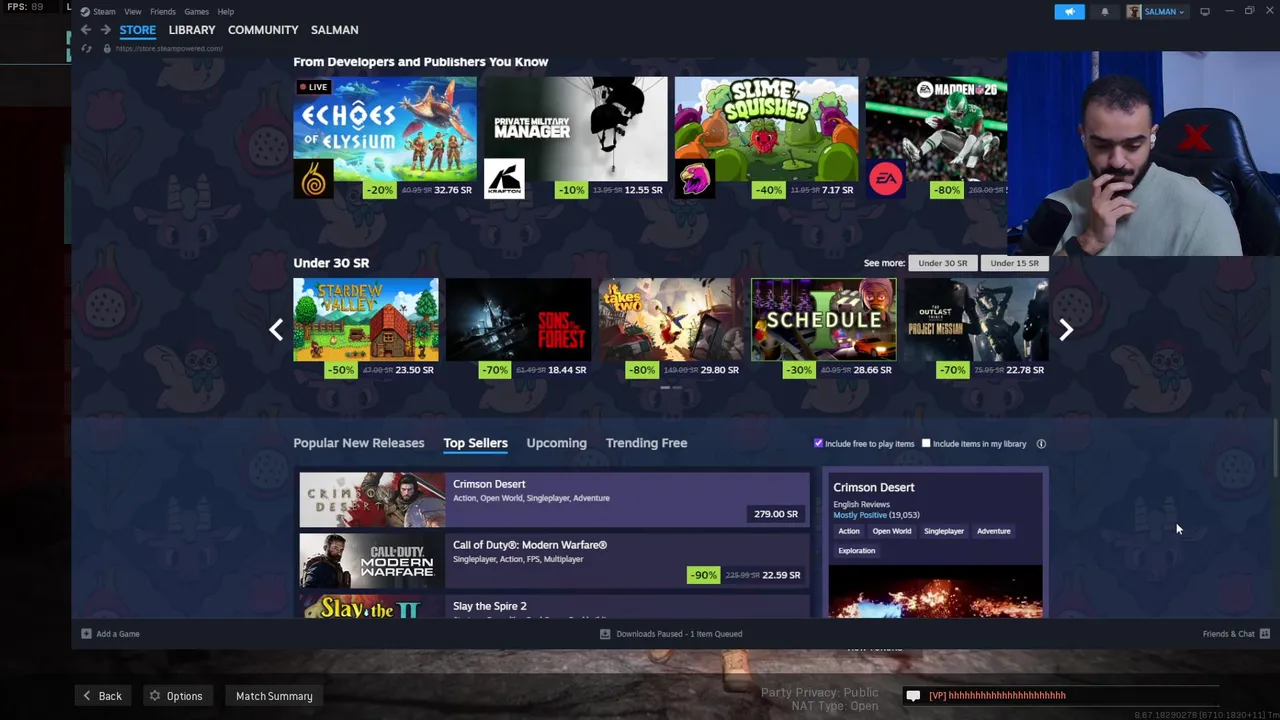Switch to the Upcoming tab
This screenshot has height=720, width=1280.
[x=556, y=443]
